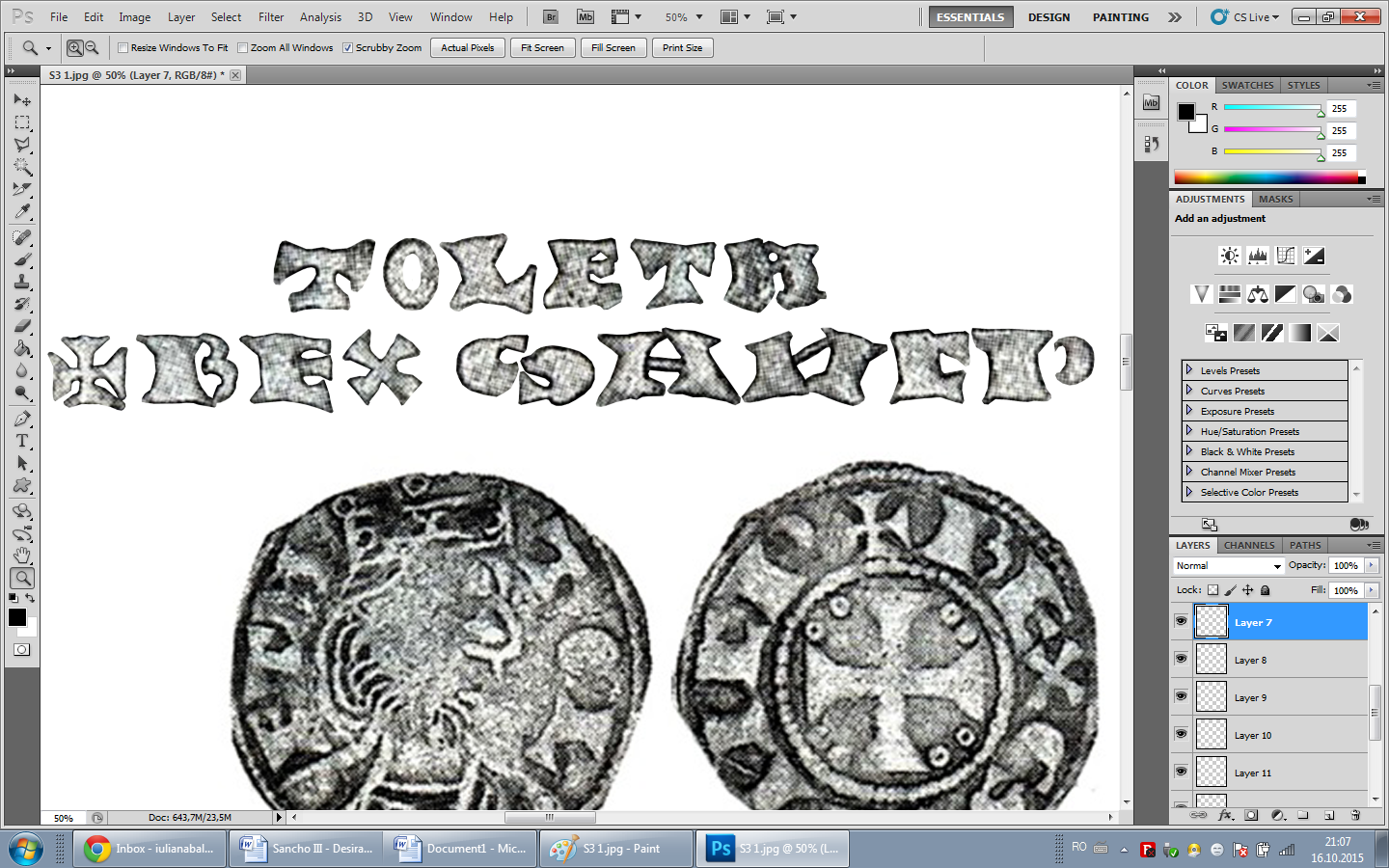Open the layer style fx menu
This screenshot has height=868, width=1389.
(1225, 815)
